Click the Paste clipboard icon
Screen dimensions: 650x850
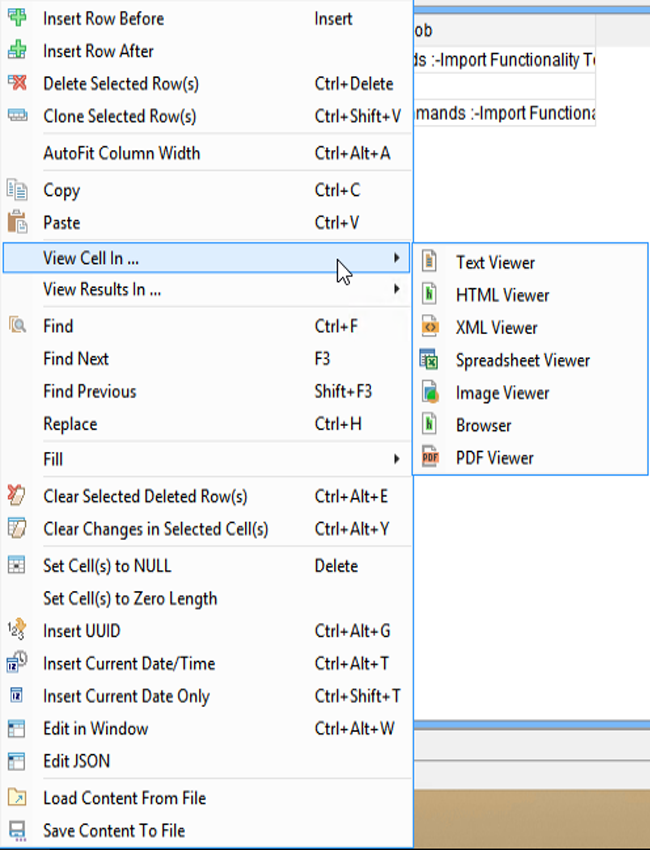click(x=17, y=222)
